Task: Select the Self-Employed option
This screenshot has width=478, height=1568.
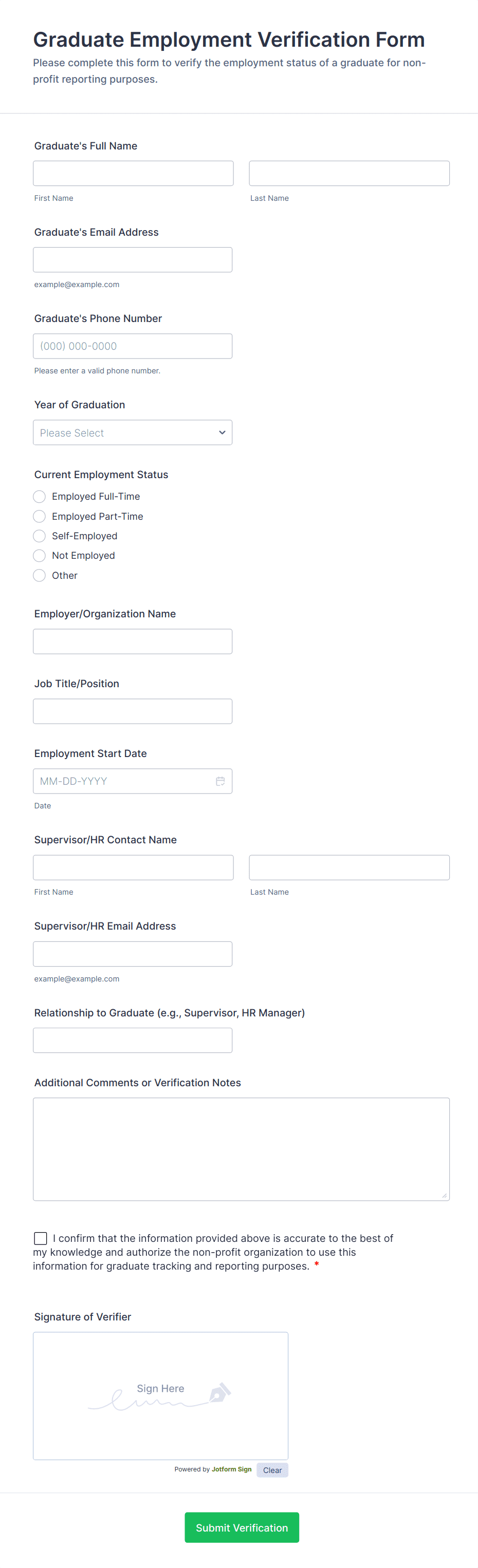Action: pos(40,536)
